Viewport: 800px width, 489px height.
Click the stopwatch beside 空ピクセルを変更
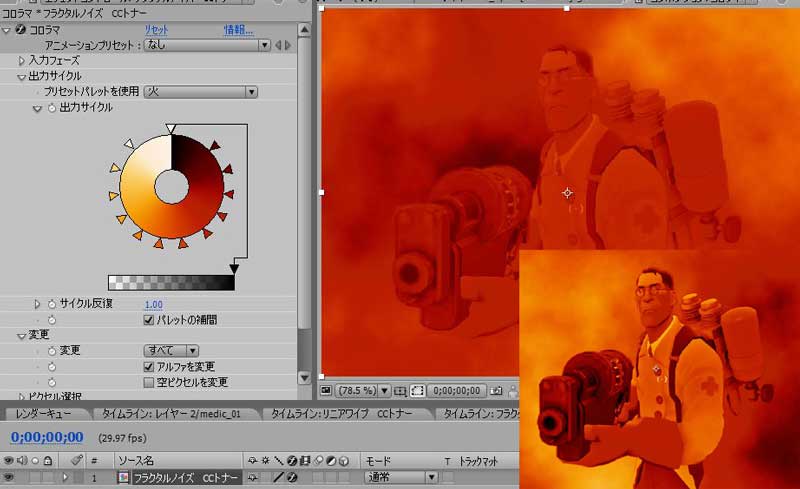[x=52, y=382]
